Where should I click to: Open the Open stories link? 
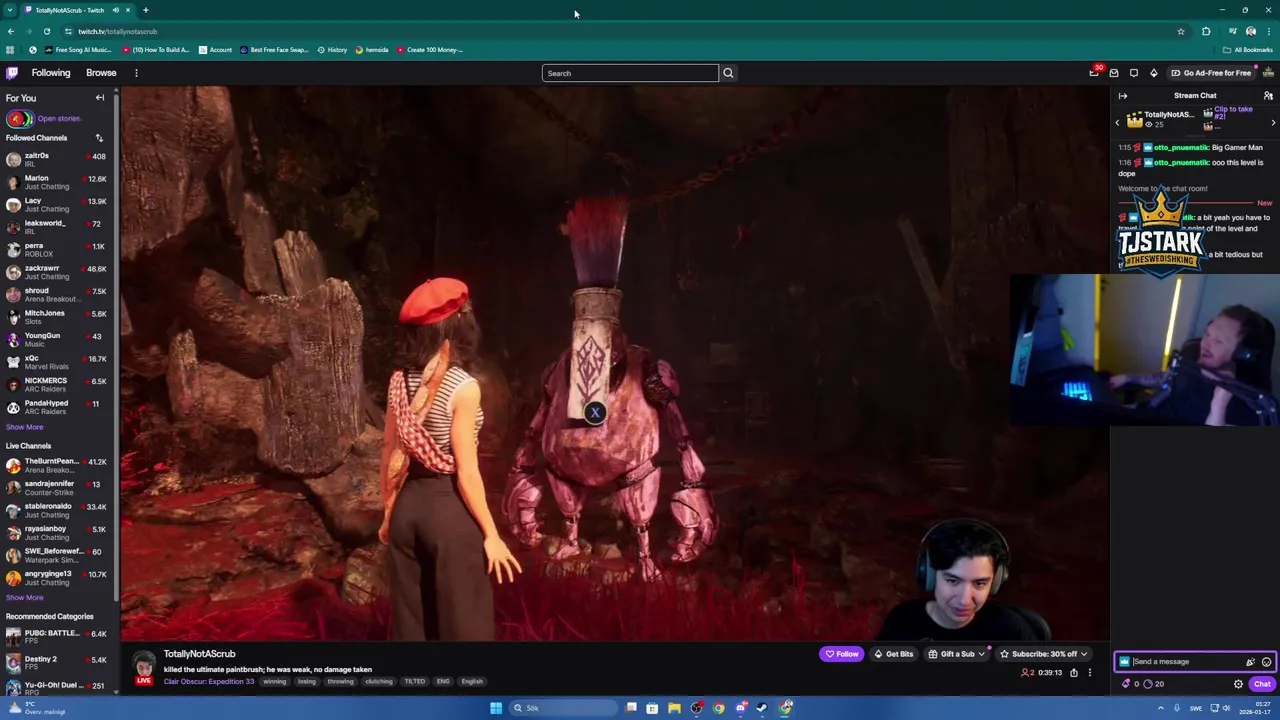pos(59,118)
